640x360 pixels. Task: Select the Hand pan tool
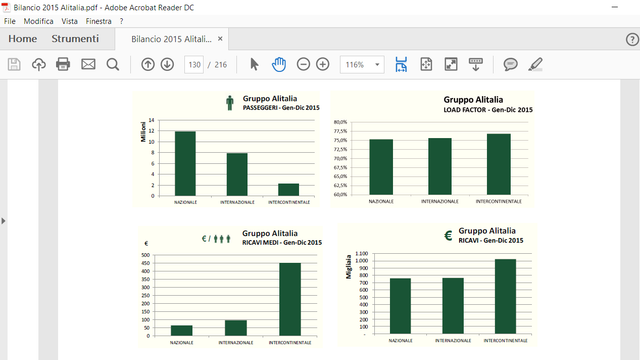point(279,64)
